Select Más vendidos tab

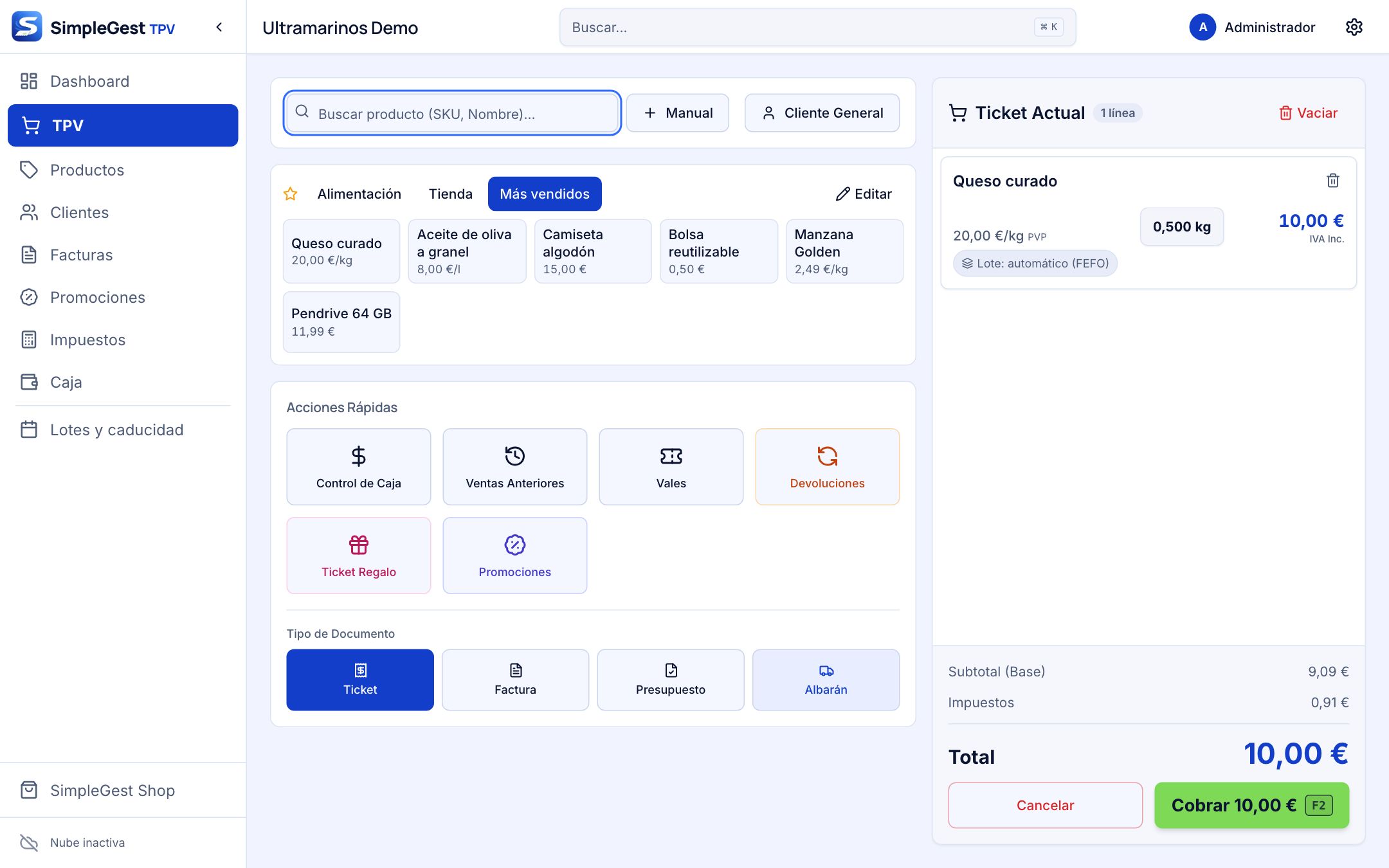click(x=545, y=194)
